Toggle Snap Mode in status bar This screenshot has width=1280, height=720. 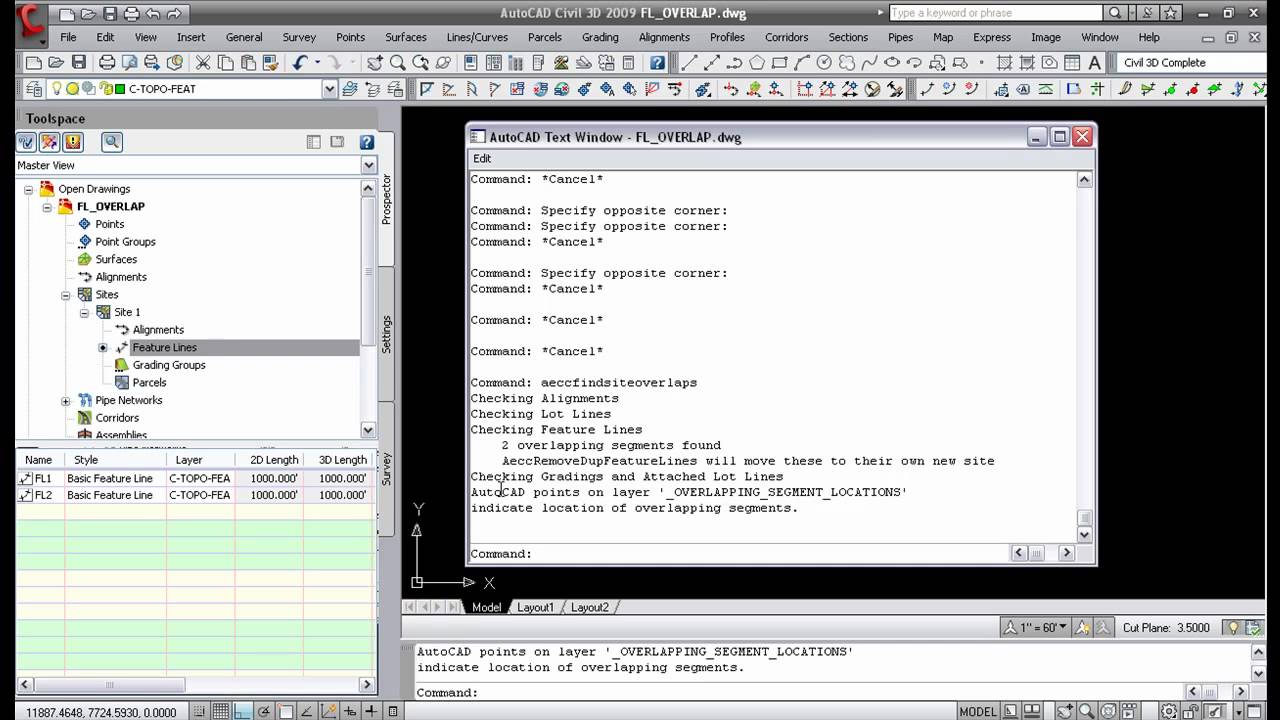pos(197,711)
